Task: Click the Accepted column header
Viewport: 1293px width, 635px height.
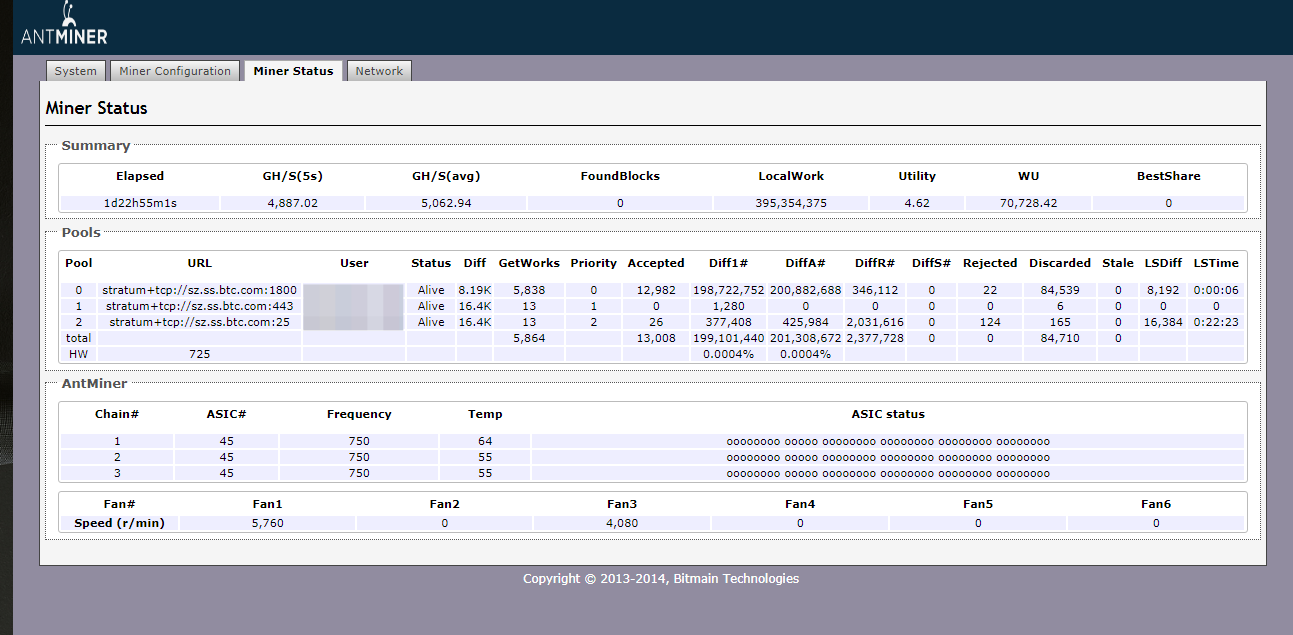Action: click(656, 263)
